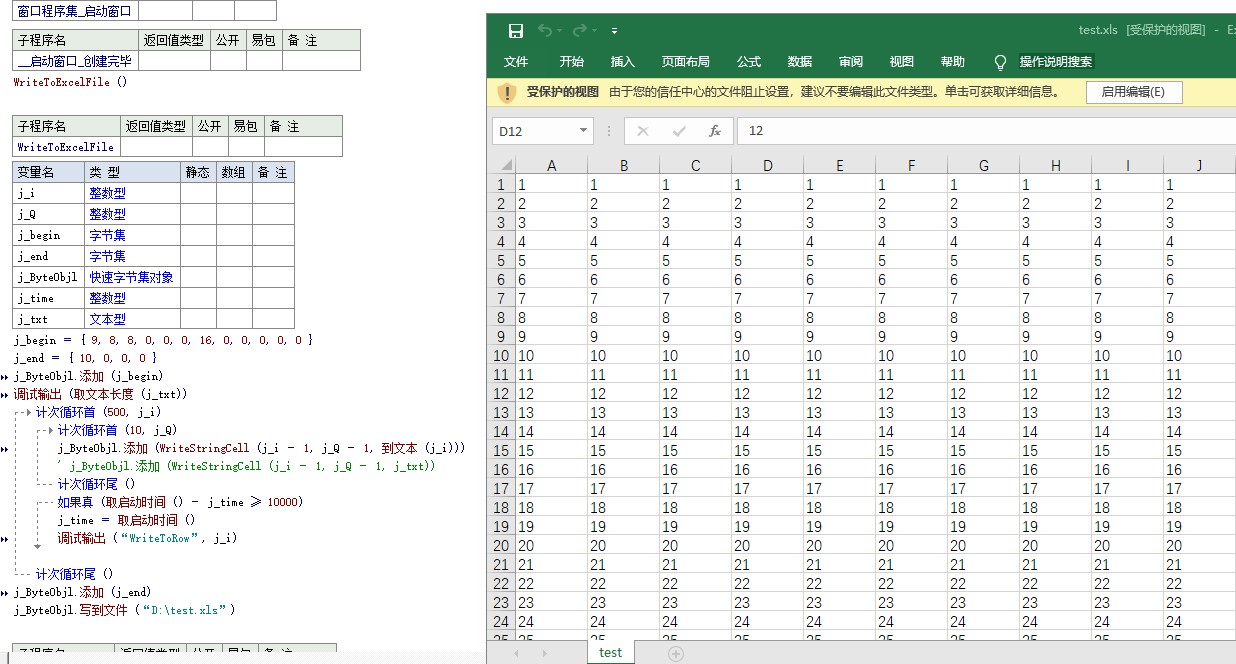The image size is (1236, 664).
Task: Open the Customize Quick Access Toolbar dropdown
Action: coord(615,31)
